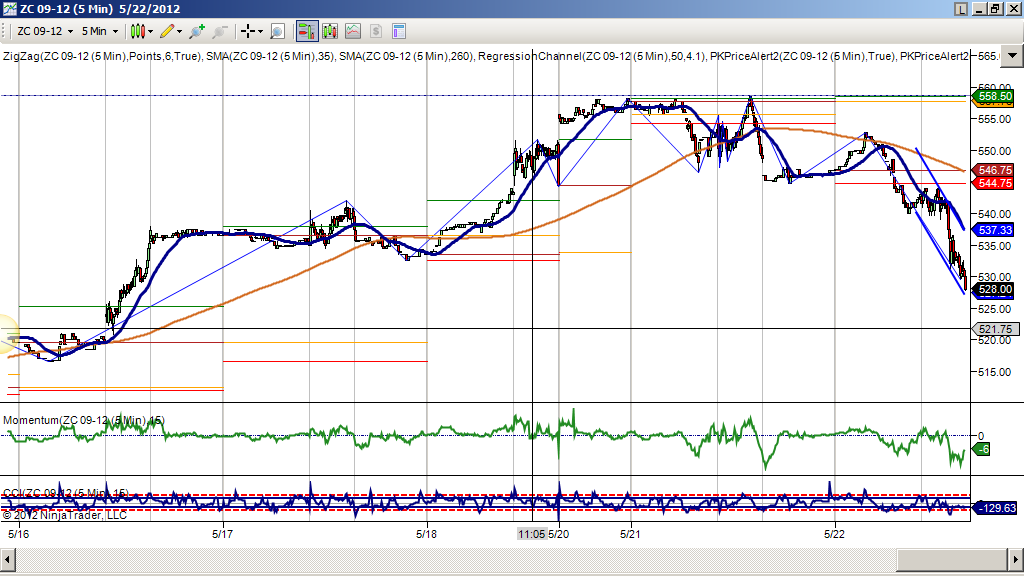Click the 5/21 date axis label
This screenshot has width=1024, height=576.
(630, 534)
